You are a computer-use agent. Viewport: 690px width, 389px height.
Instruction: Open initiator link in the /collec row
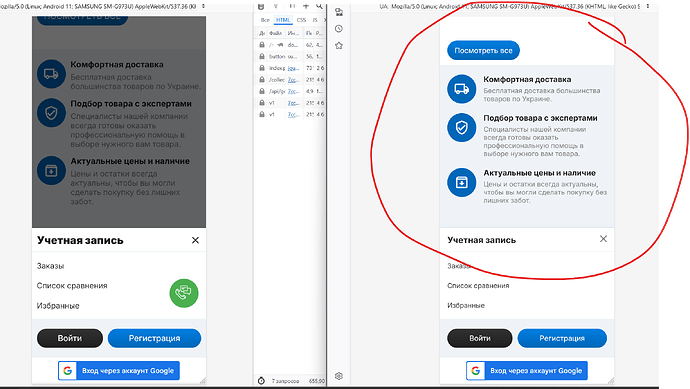tap(294, 80)
